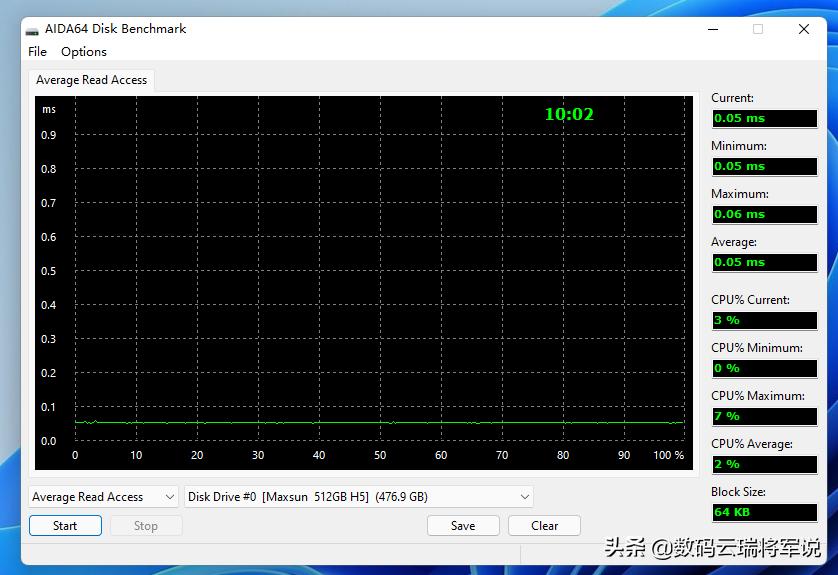The width and height of the screenshot is (838, 575).
Task: Click the Block Size label
Action: point(738,492)
